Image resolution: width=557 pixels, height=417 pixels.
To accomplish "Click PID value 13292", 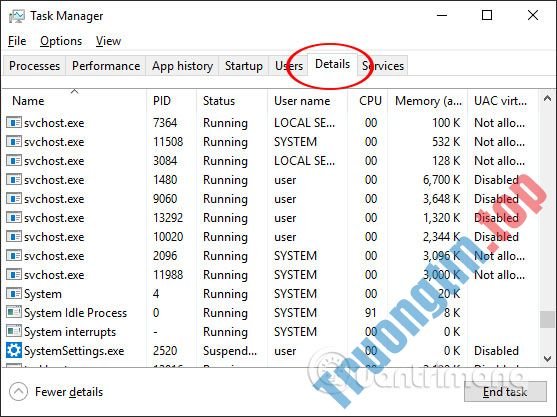I will click(x=168, y=218).
